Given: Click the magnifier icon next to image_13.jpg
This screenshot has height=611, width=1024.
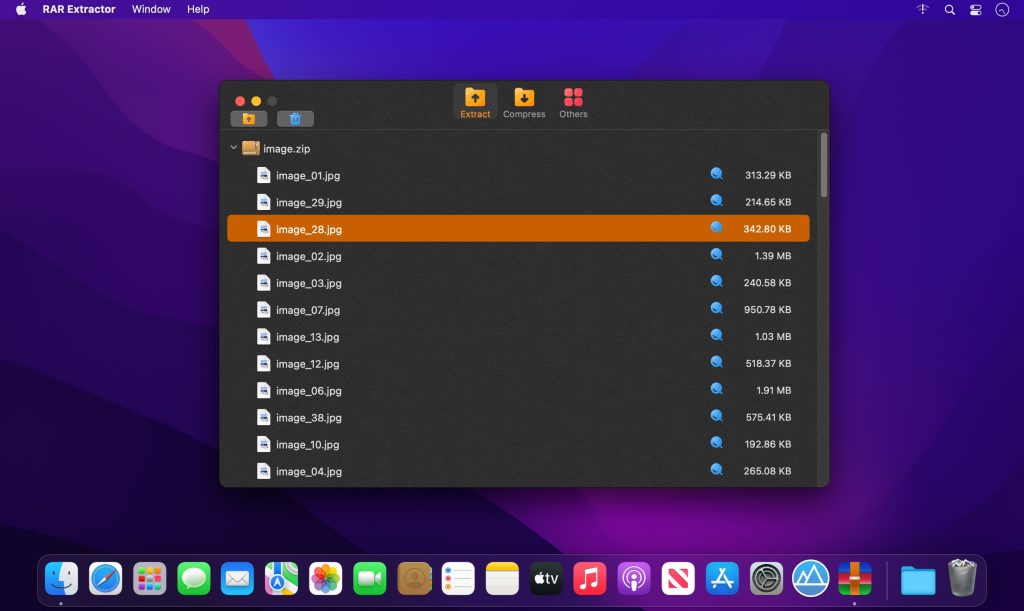Looking at the screenshot, I should (716, 336).
